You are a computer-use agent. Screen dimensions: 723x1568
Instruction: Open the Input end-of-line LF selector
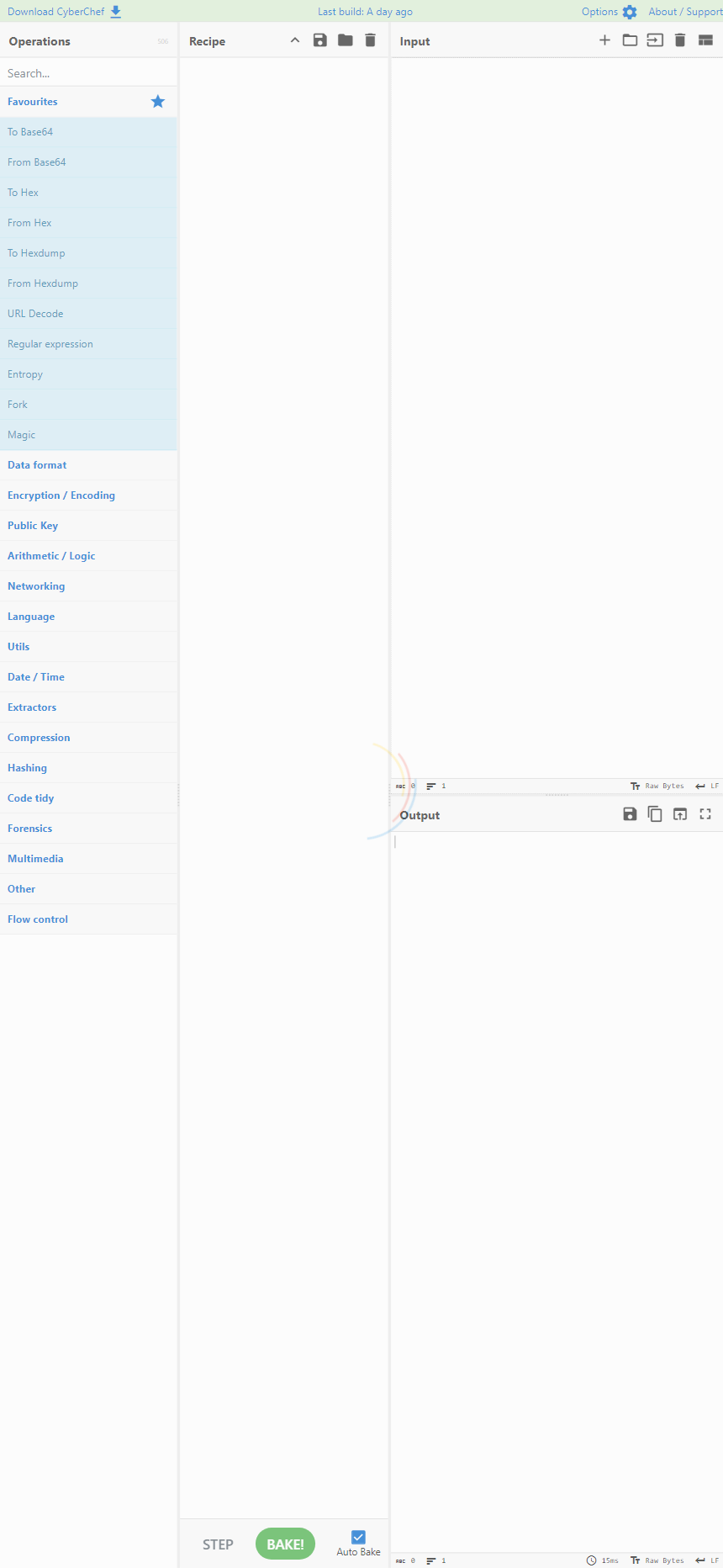click(707, 787)
